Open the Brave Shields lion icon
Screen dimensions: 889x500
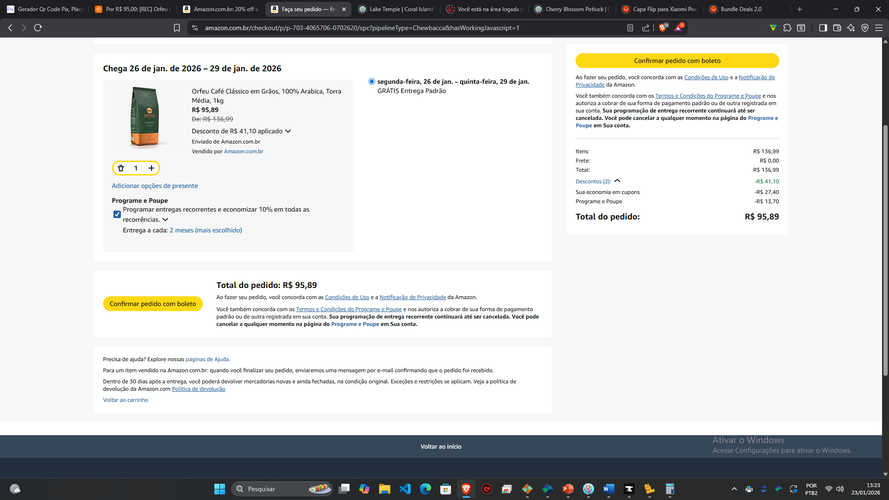point(663,27)
